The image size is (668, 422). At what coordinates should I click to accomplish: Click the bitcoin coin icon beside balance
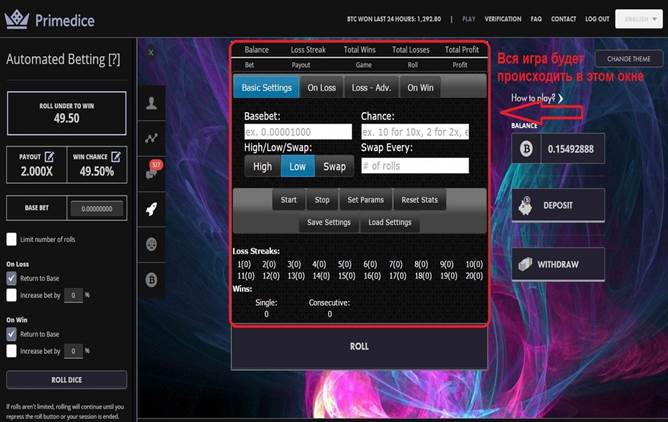[526, 149]
